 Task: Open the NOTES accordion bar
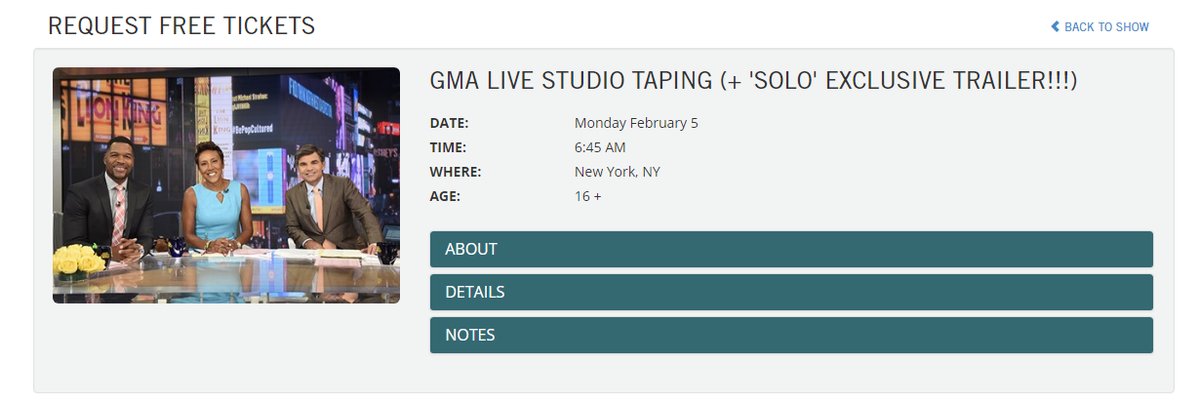pyautogui.click(x=791, y=335)
